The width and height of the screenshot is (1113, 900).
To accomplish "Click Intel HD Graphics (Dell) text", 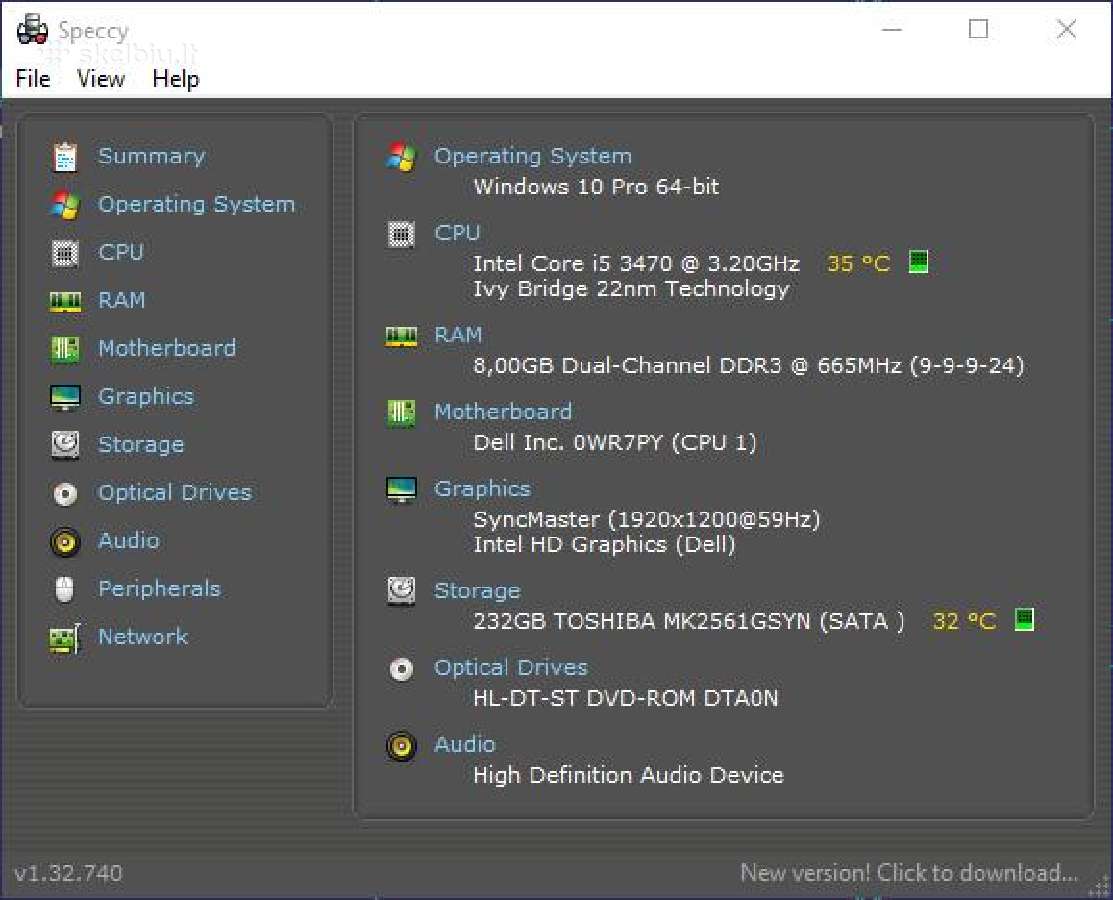I will (x=604, y=545).
